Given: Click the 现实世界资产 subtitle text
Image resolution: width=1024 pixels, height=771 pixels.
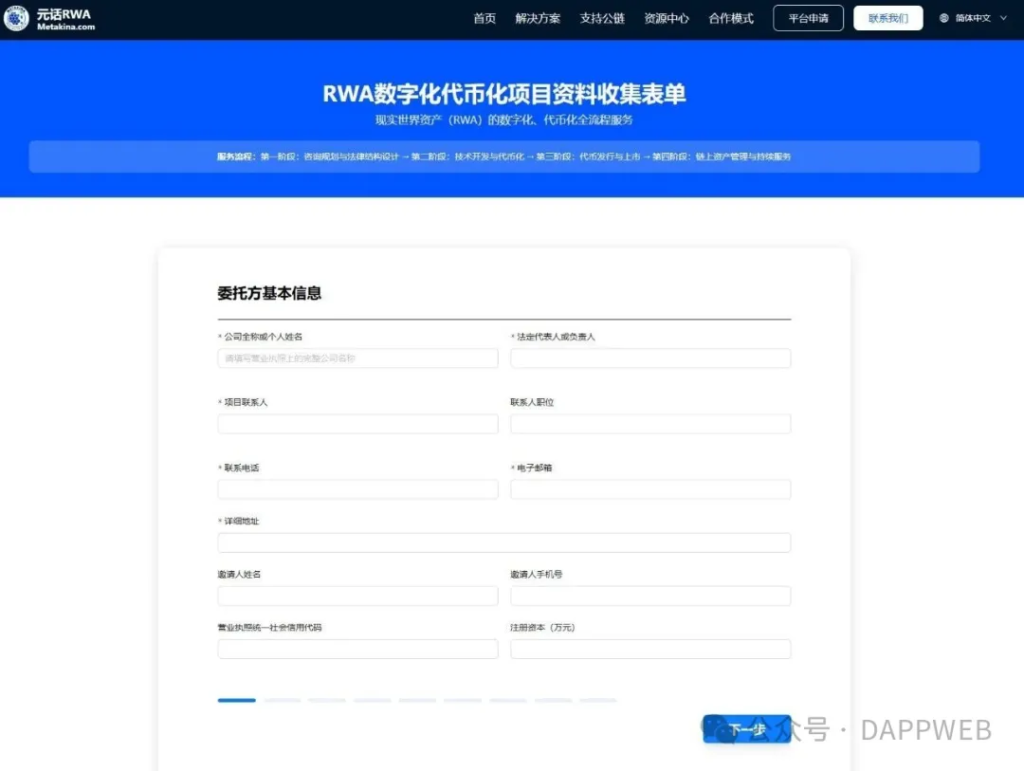Looking at the screenshot, I should pyautogui.click(x=504, y=120).
